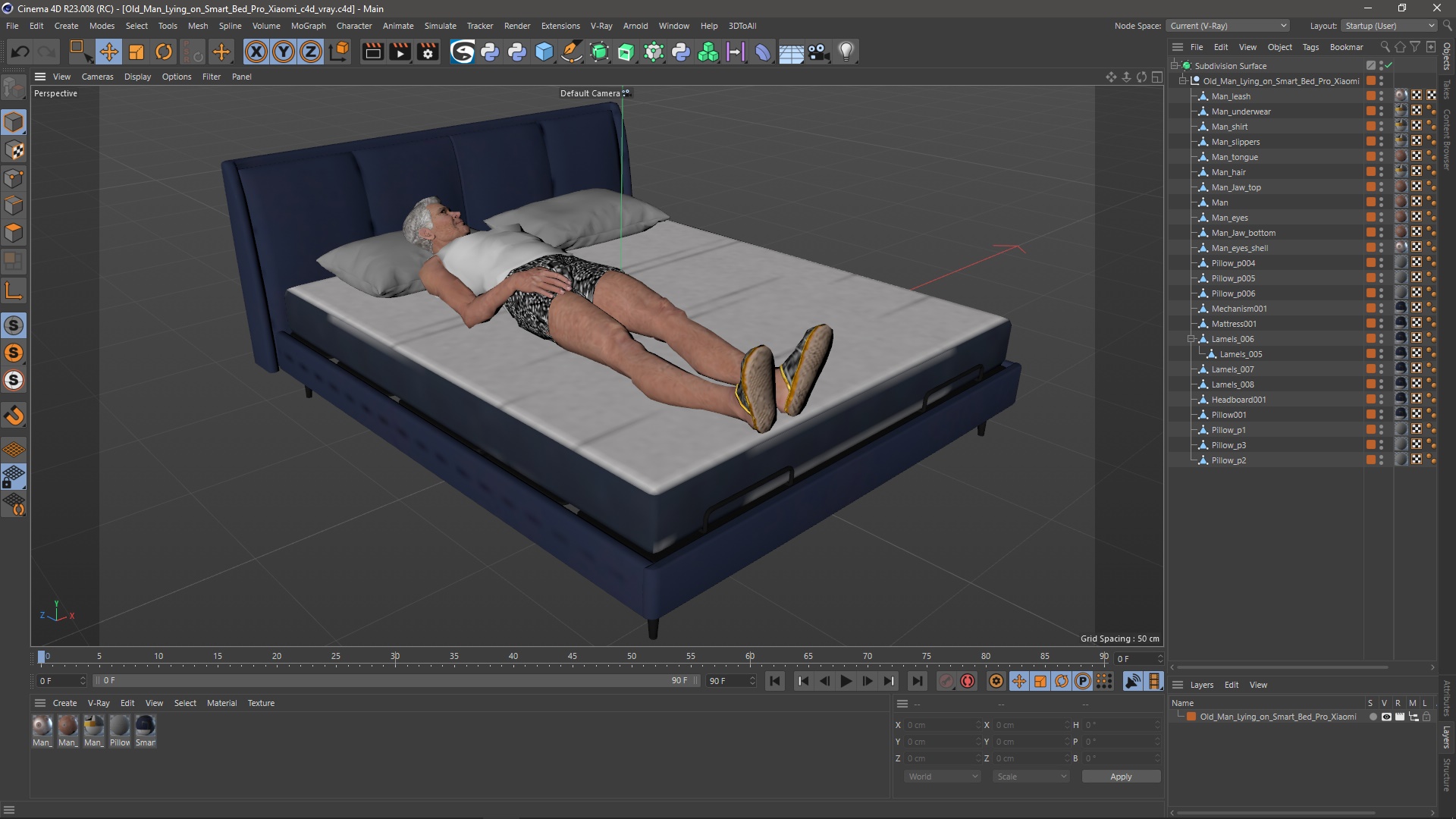Click the X position input field

[942, 725]
